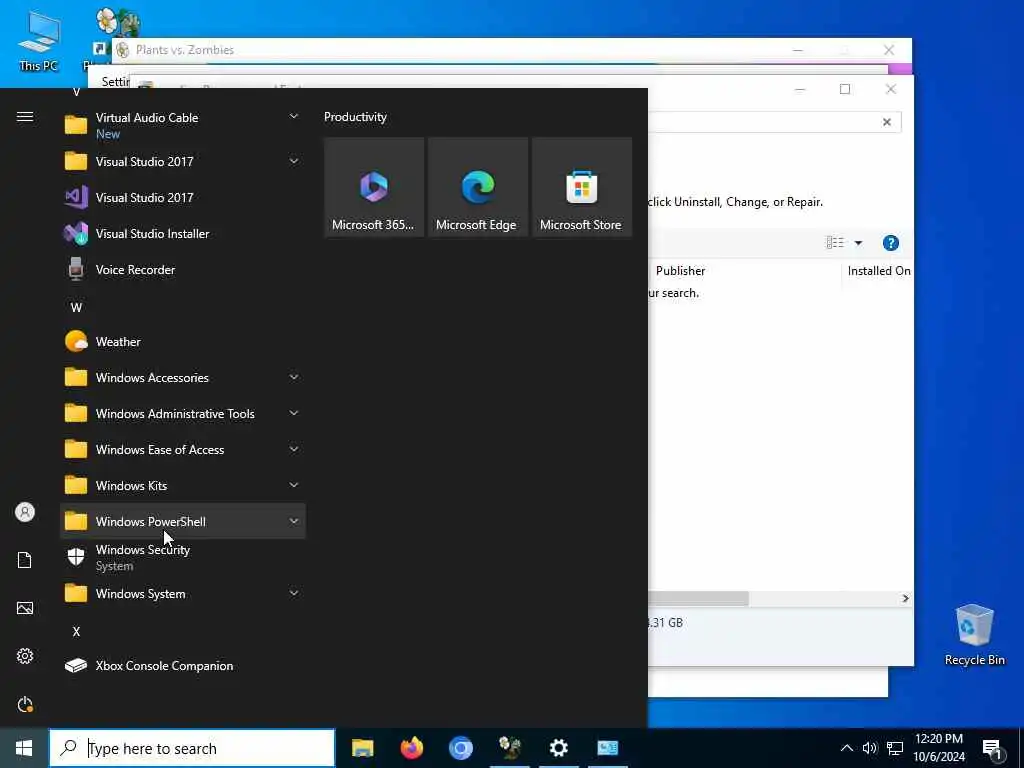This screenshot has width=1024, height=768.
Task: Open network status in system tray
Action: click(895, 748)
